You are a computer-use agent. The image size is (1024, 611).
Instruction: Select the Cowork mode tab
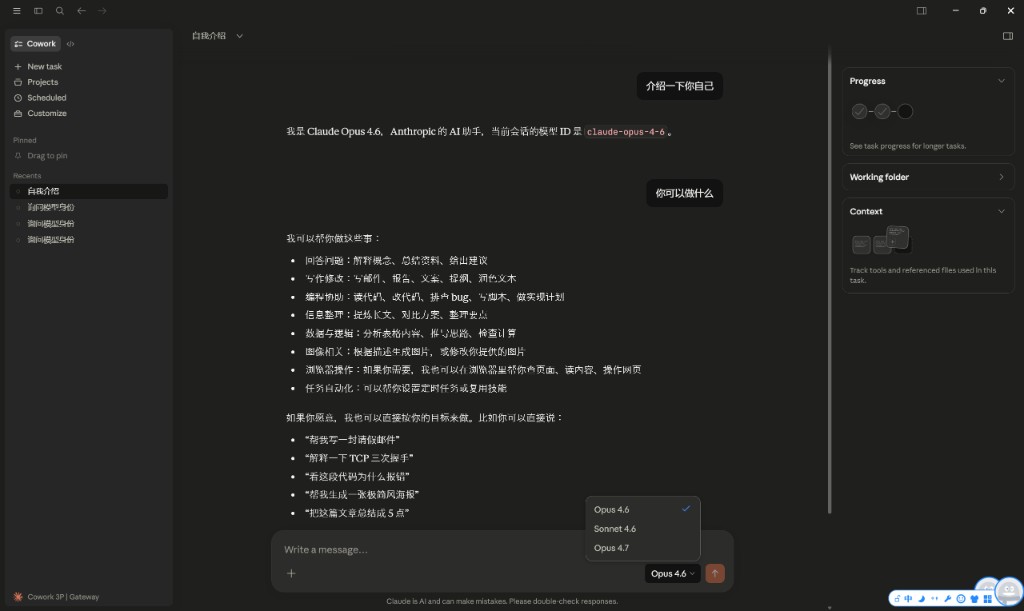[35, 44]
